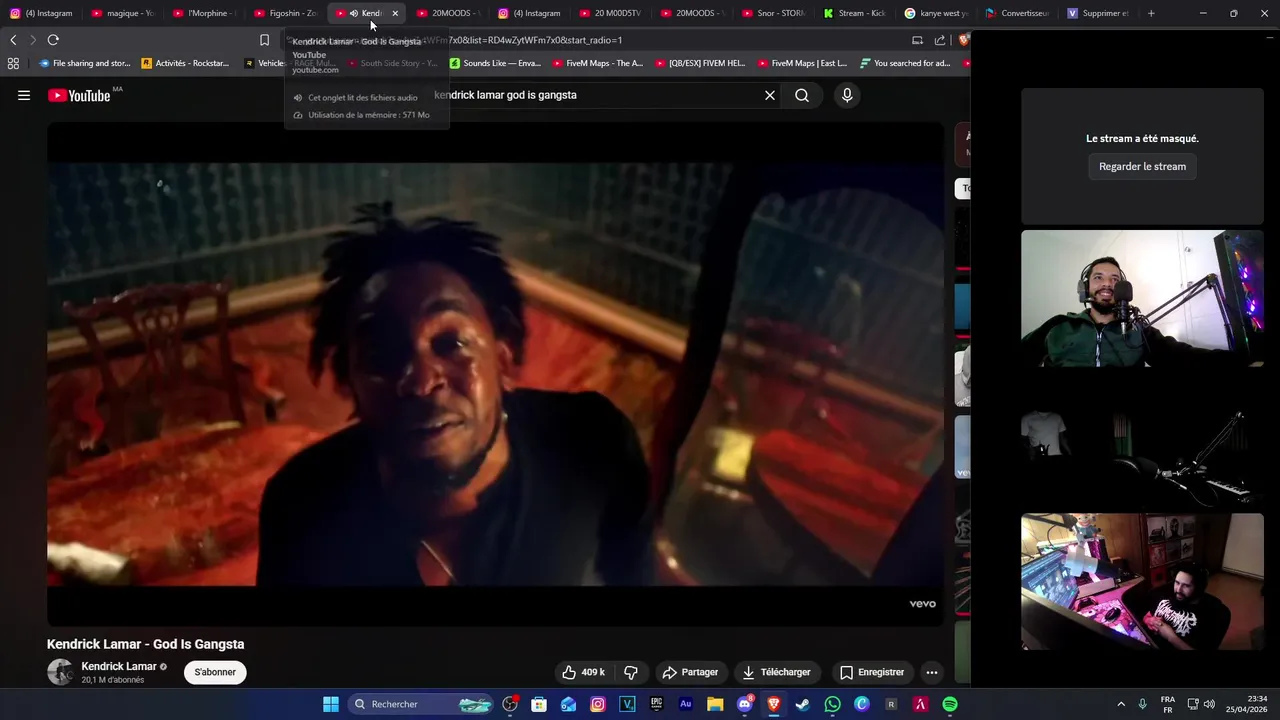The image size is (1280, 720).
Task: Bookmark this page with the bookmark icon
Action: pos(264,40)
